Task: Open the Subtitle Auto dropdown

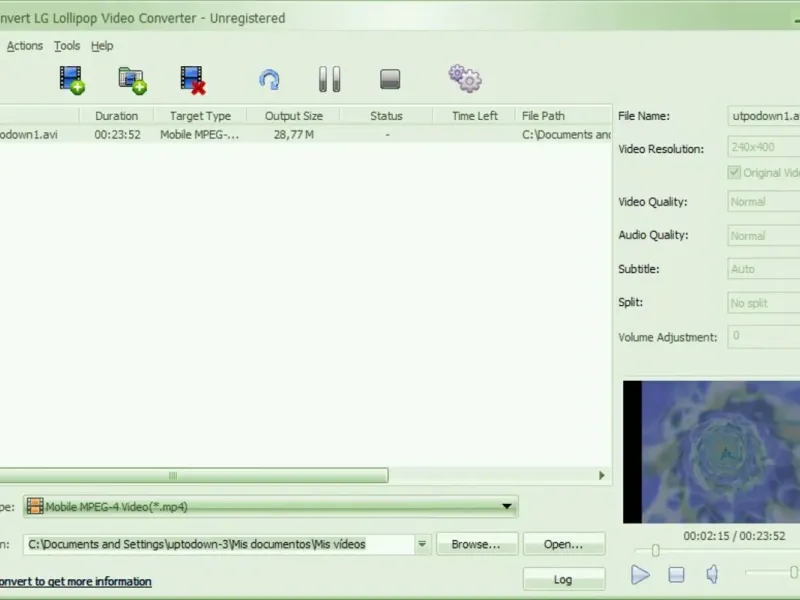Action: click(x=764, y=269)
